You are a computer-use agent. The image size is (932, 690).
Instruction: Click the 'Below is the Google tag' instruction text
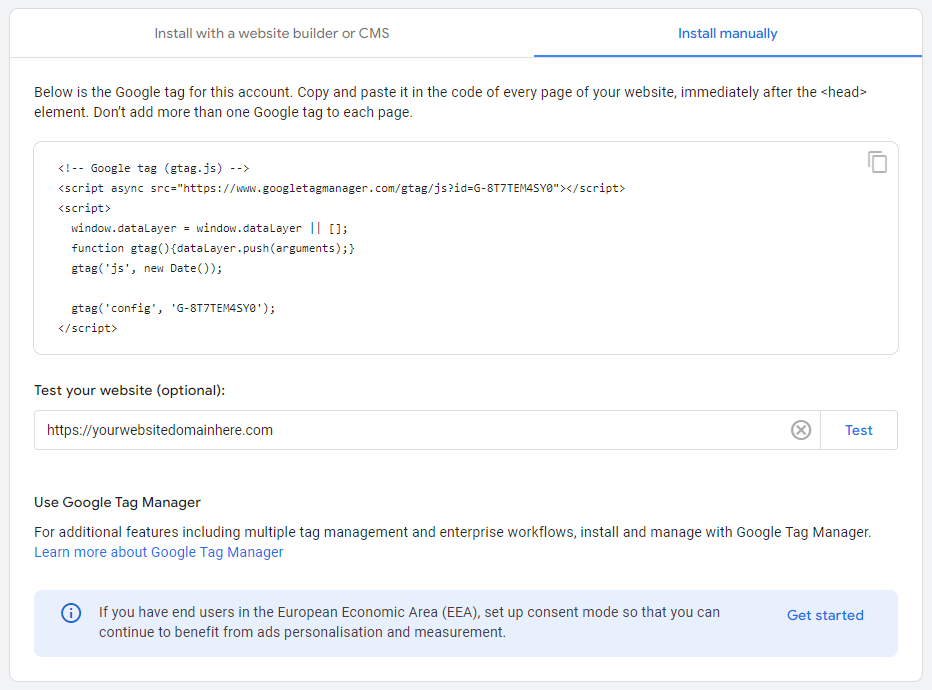(x=450, y=102)
